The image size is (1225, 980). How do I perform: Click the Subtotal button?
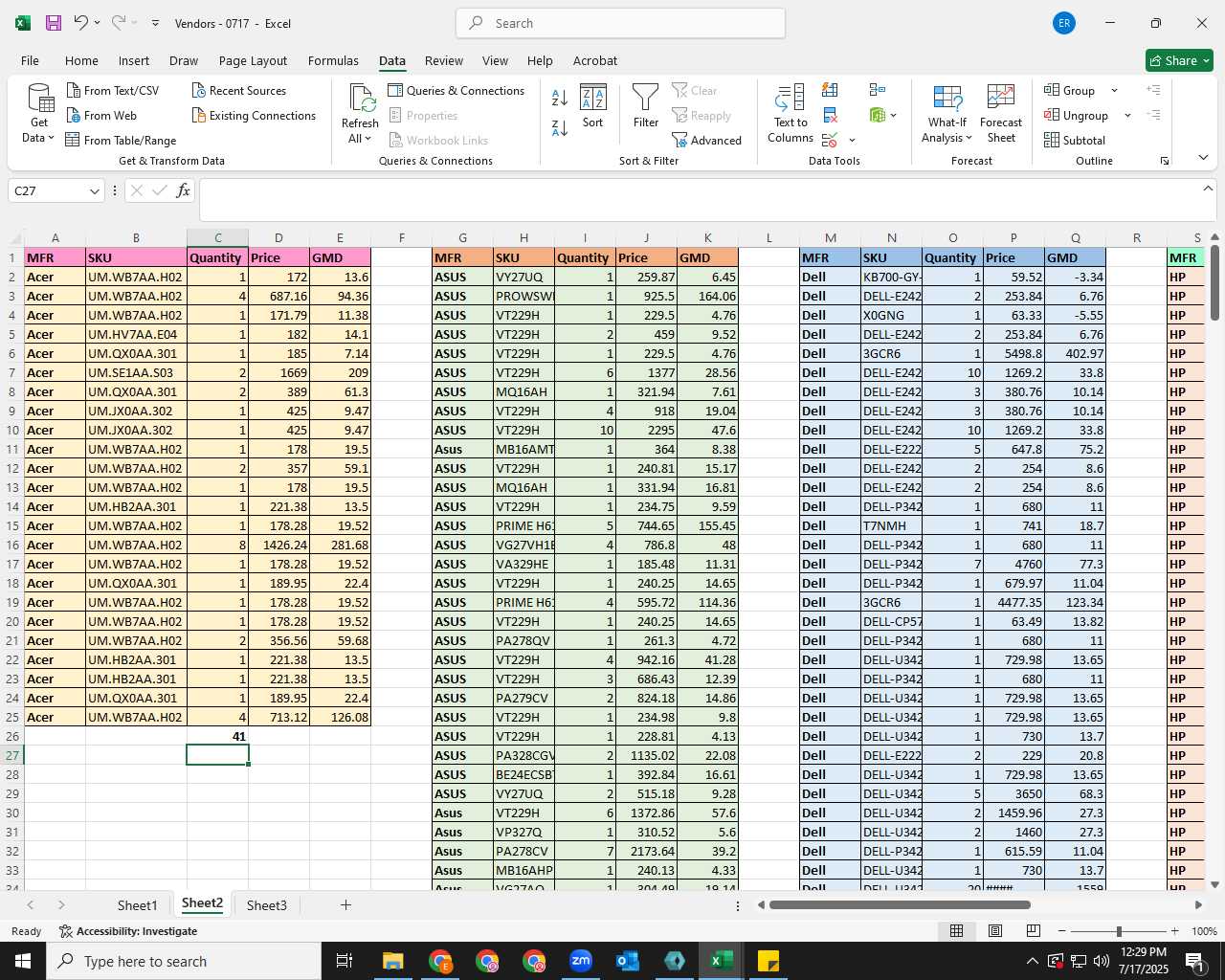pos(1074,140)
